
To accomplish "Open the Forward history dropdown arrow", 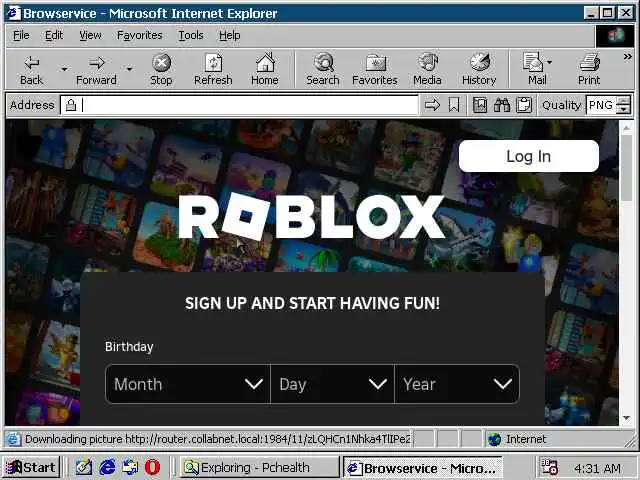I will [129, 69].
